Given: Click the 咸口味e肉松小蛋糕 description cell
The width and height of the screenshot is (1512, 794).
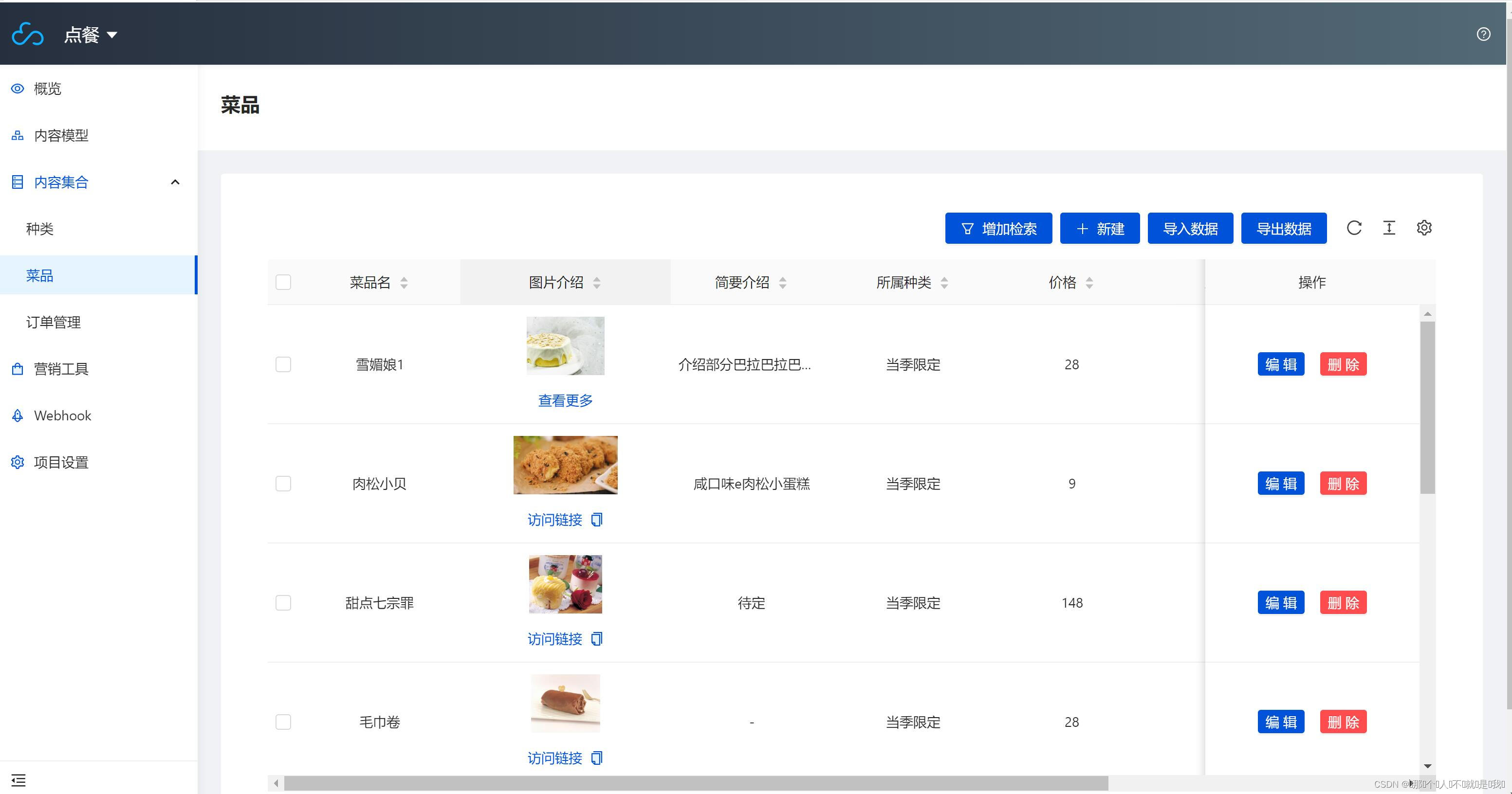Looking at the screenshot, I should click(x=751, y=483).
